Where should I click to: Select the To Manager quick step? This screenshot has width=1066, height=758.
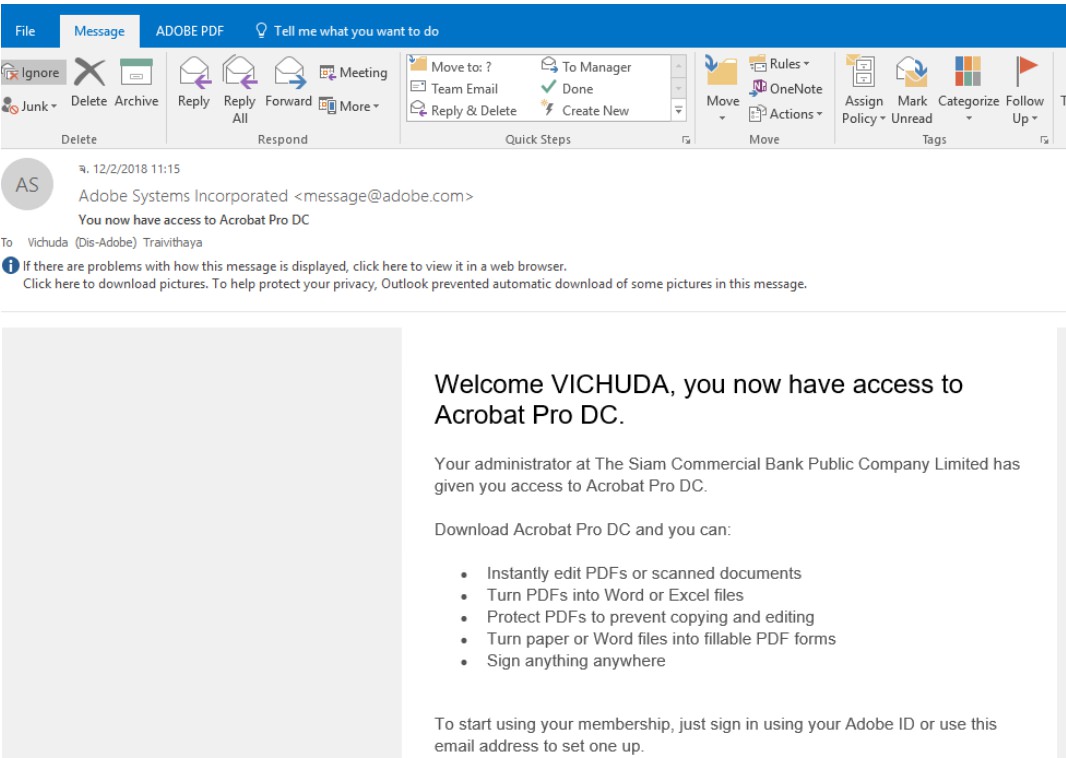586,67
